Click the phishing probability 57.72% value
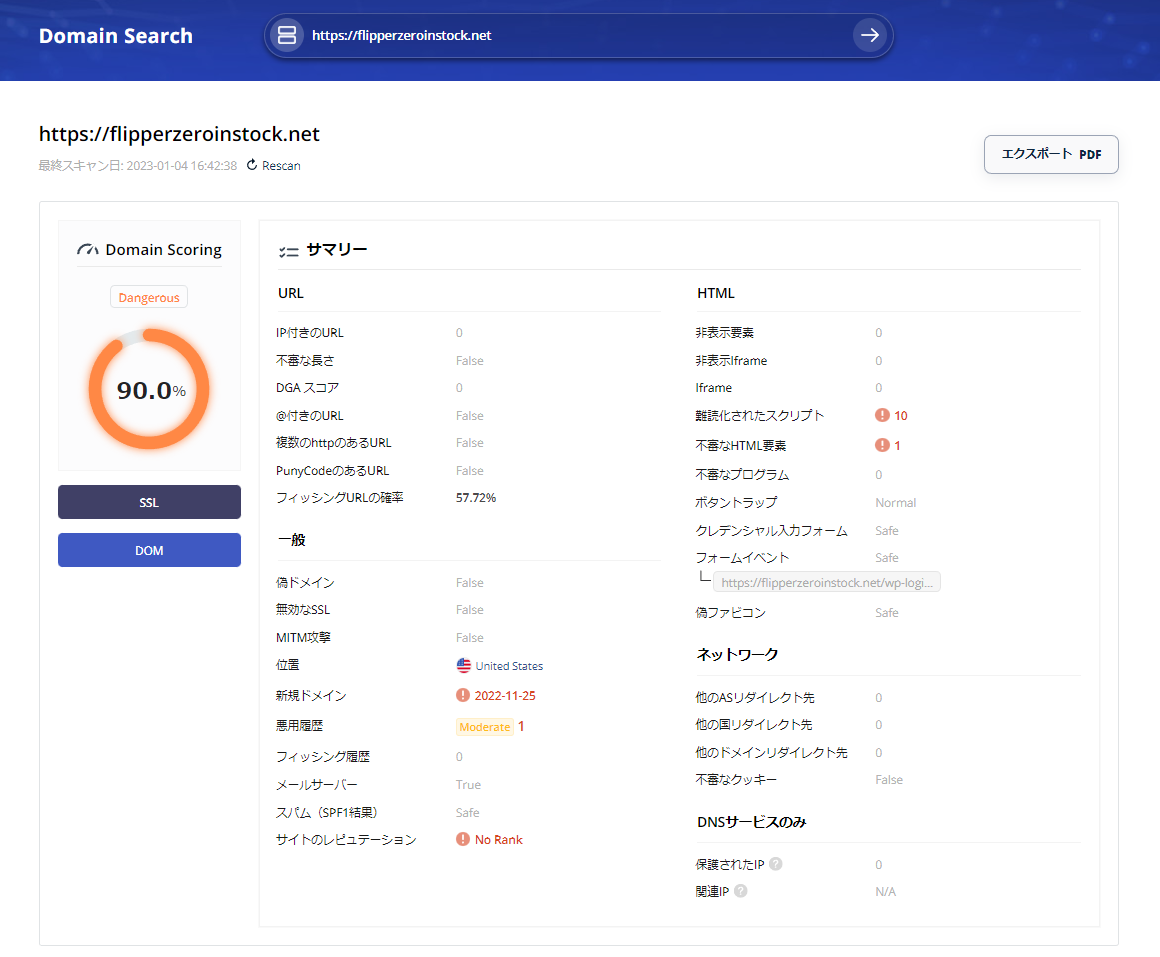 pyautogui.click(x=476, y=498)
